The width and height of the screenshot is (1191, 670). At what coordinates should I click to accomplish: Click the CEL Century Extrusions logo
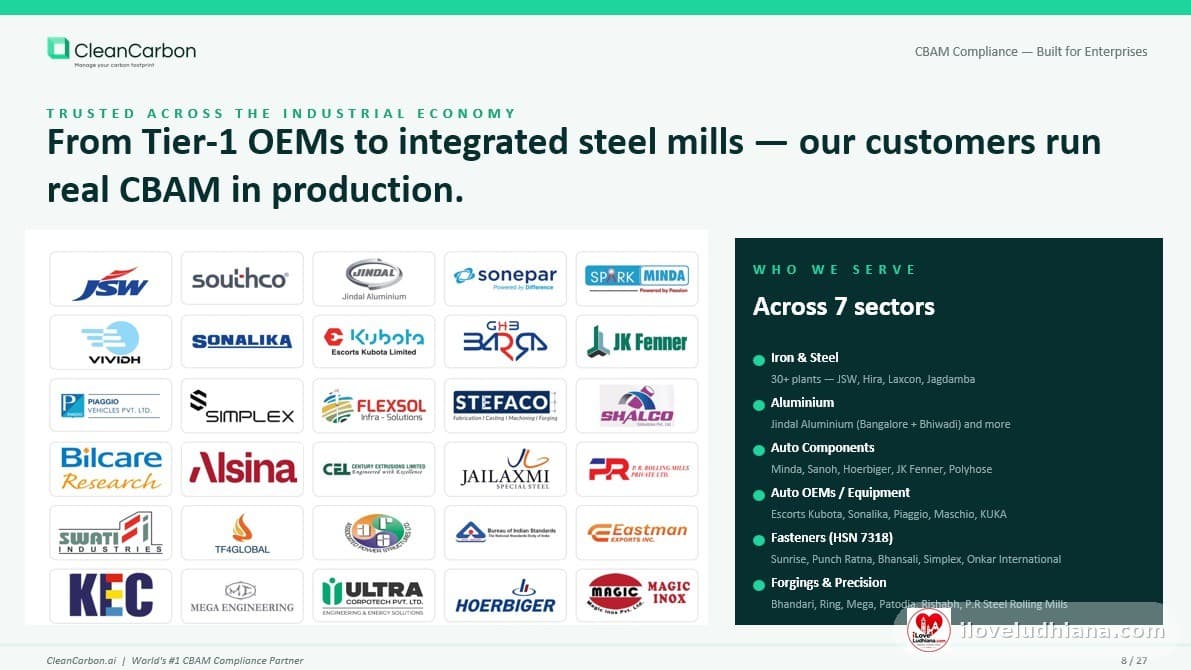coord(374,469)
